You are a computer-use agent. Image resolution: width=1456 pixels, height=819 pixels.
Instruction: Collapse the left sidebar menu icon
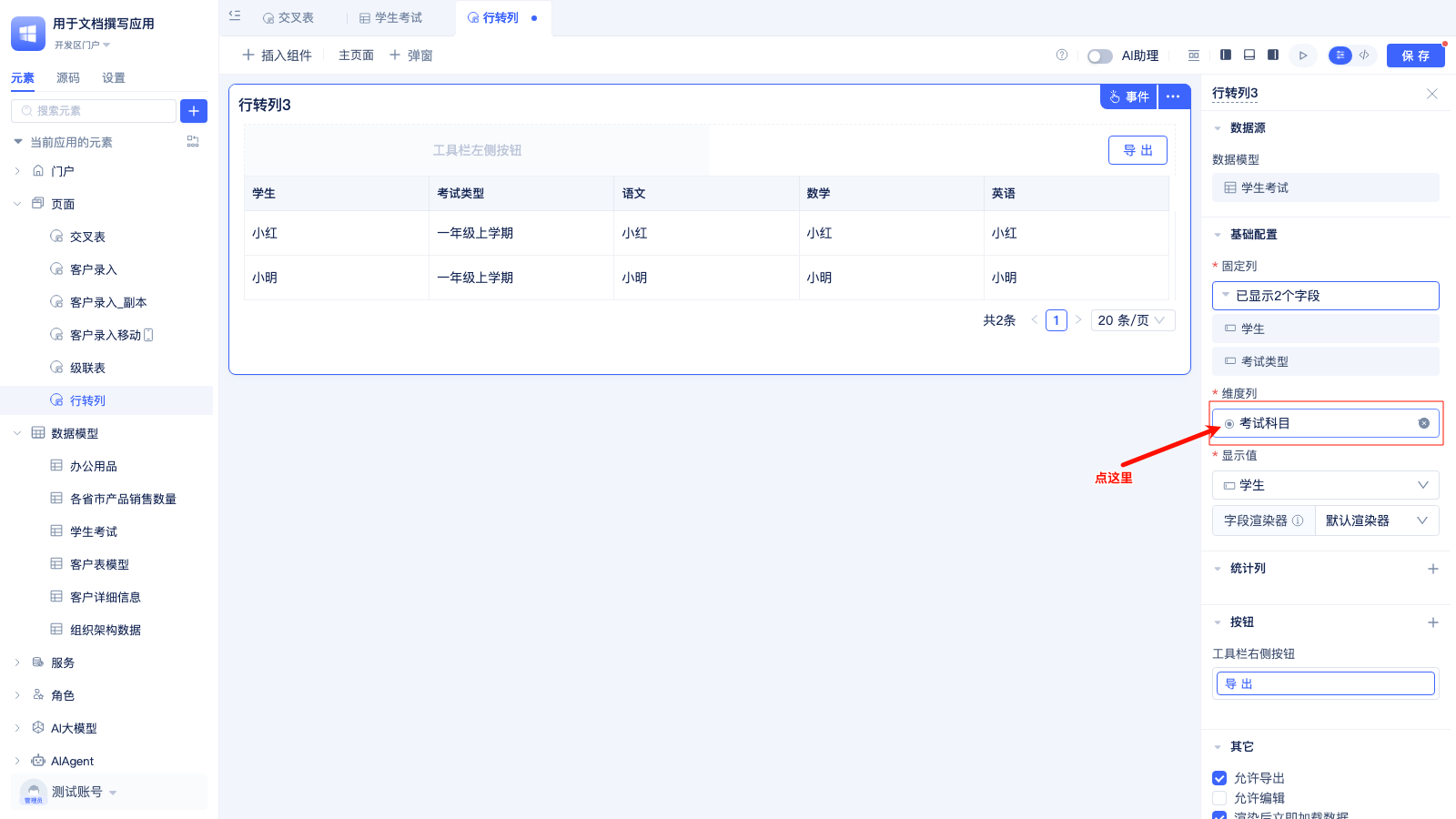235,15
